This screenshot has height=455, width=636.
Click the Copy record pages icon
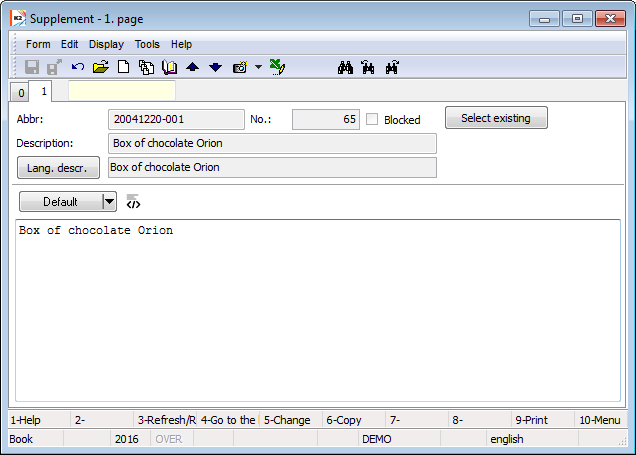coord(146,67)
